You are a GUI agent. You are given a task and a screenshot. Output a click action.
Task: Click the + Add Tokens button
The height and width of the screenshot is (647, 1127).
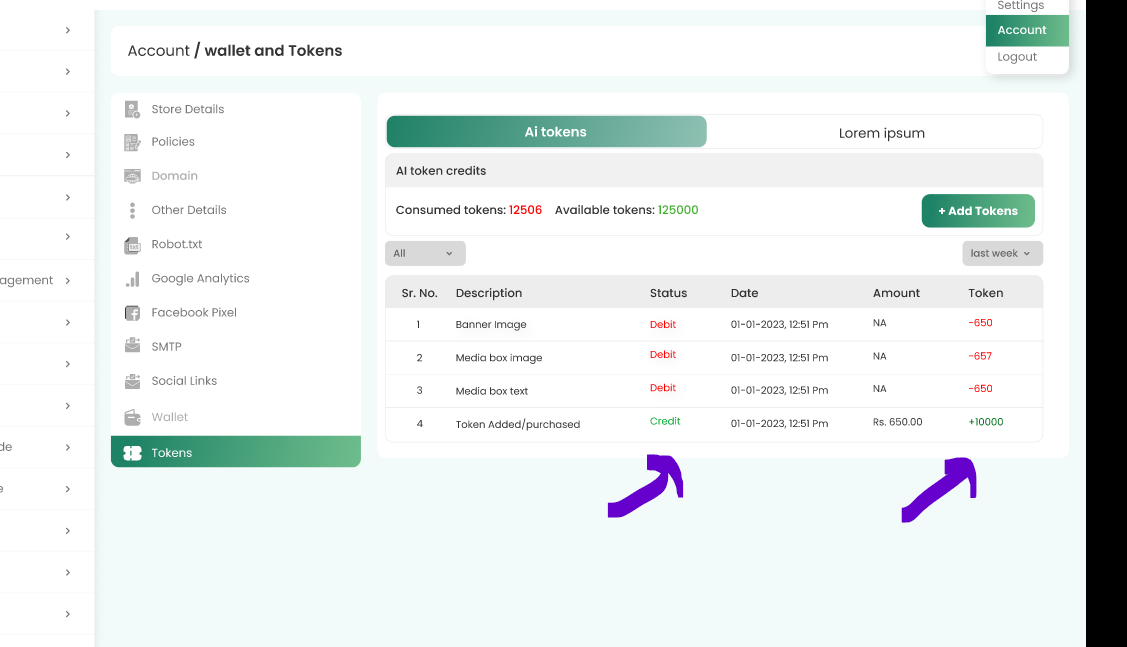978,211
